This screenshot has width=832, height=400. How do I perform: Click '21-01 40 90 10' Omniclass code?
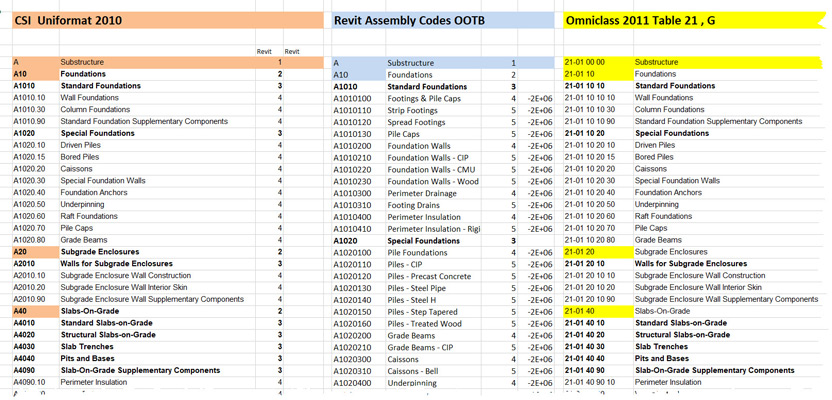(x=599, y=382)
